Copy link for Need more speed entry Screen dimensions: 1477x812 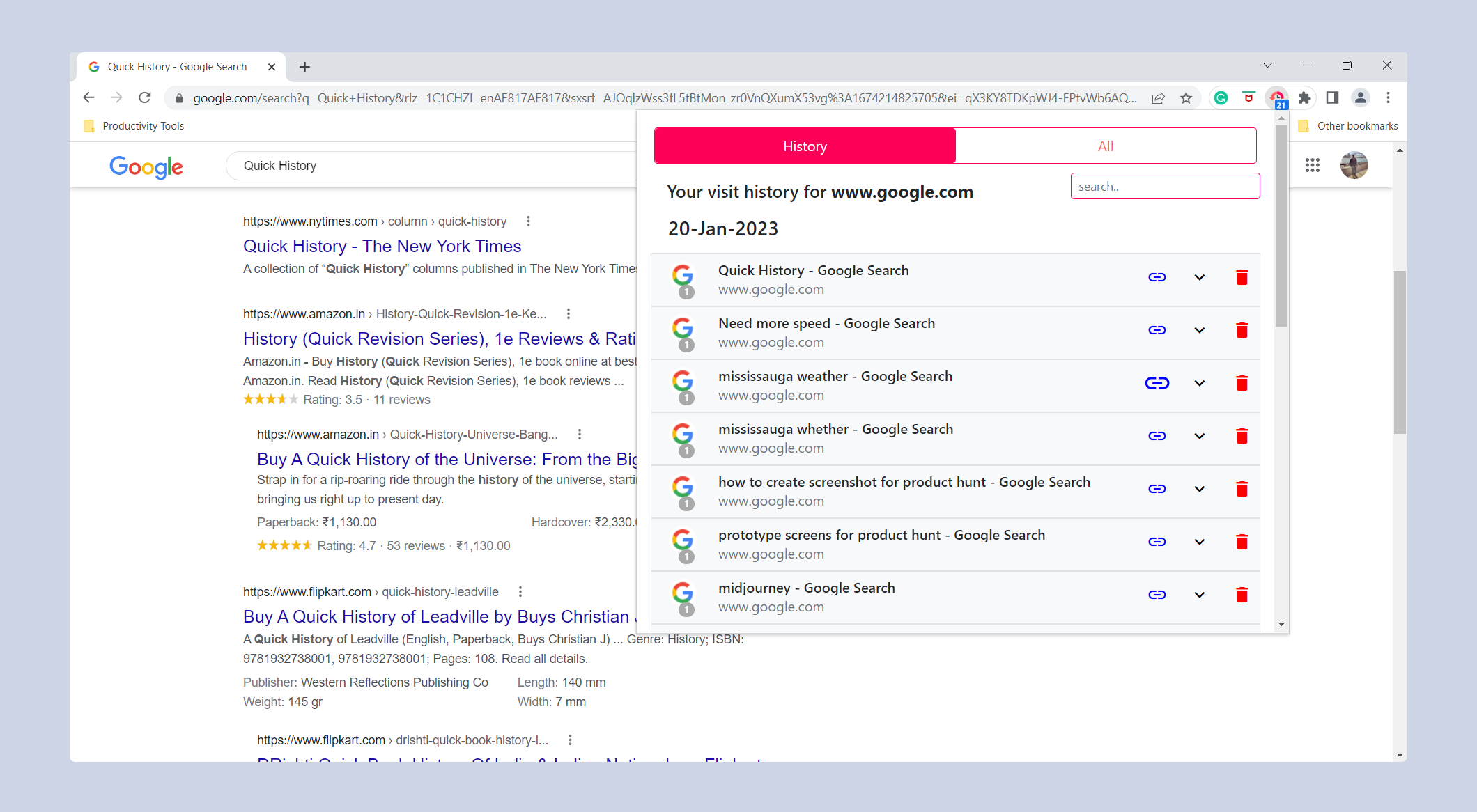(x=1157, y=330)
